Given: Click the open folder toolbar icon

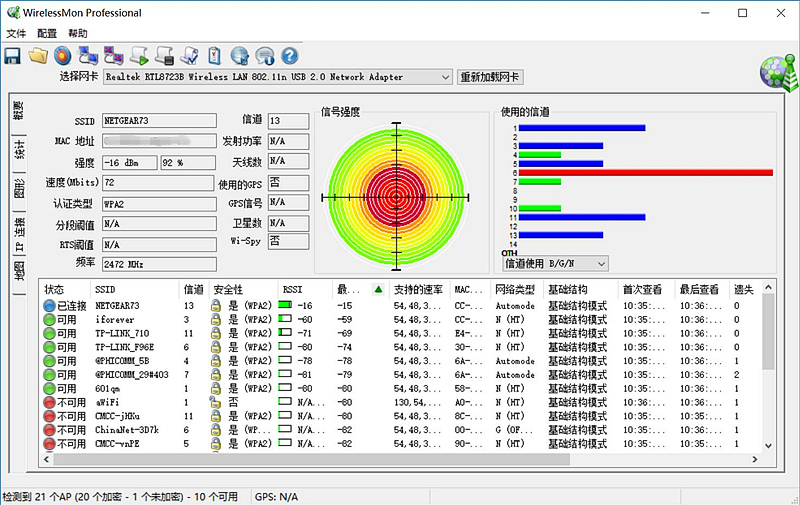Looking at the screenshot, I should (38, 56).
